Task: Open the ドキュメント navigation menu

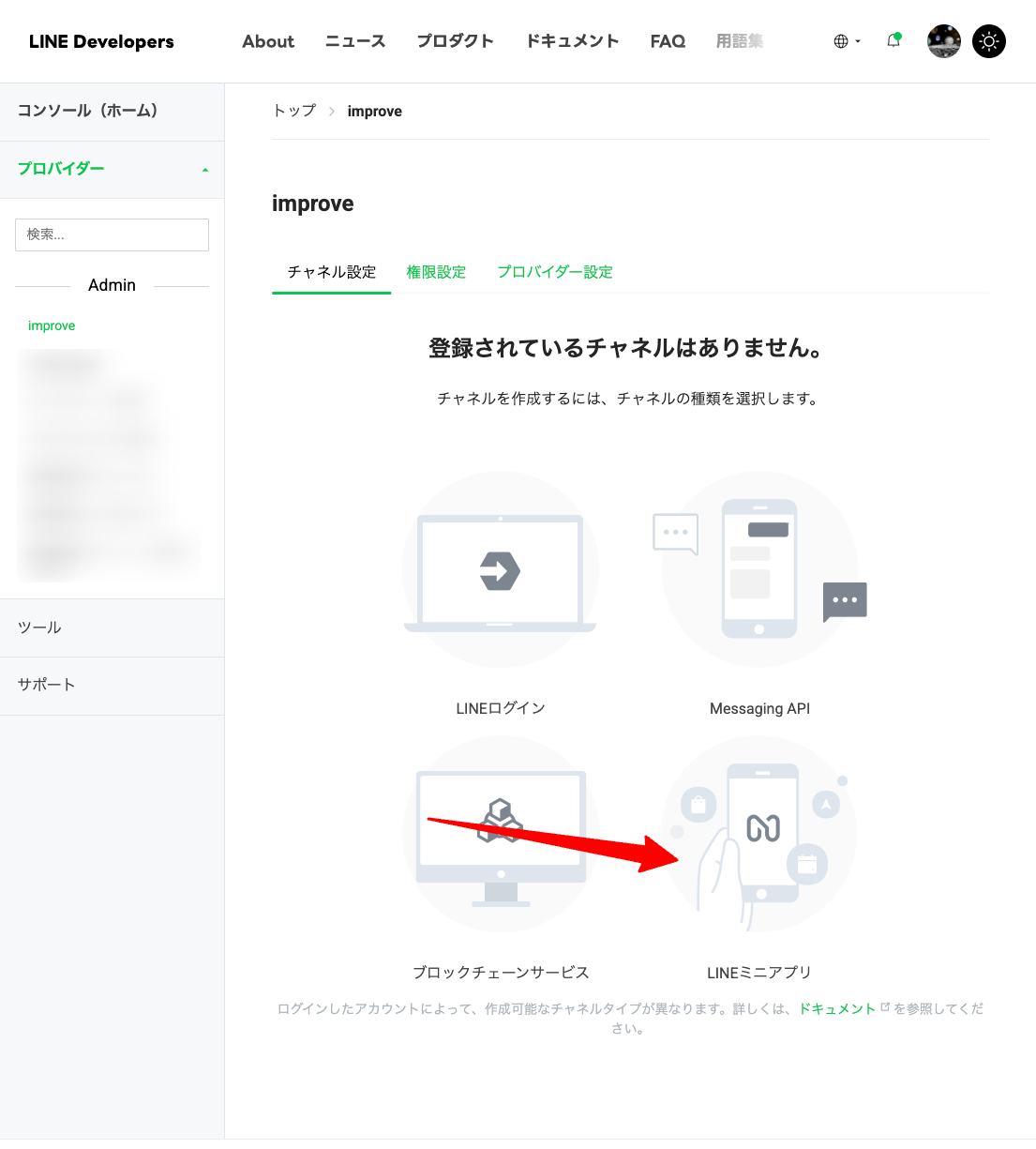Action: pos(572,41)
